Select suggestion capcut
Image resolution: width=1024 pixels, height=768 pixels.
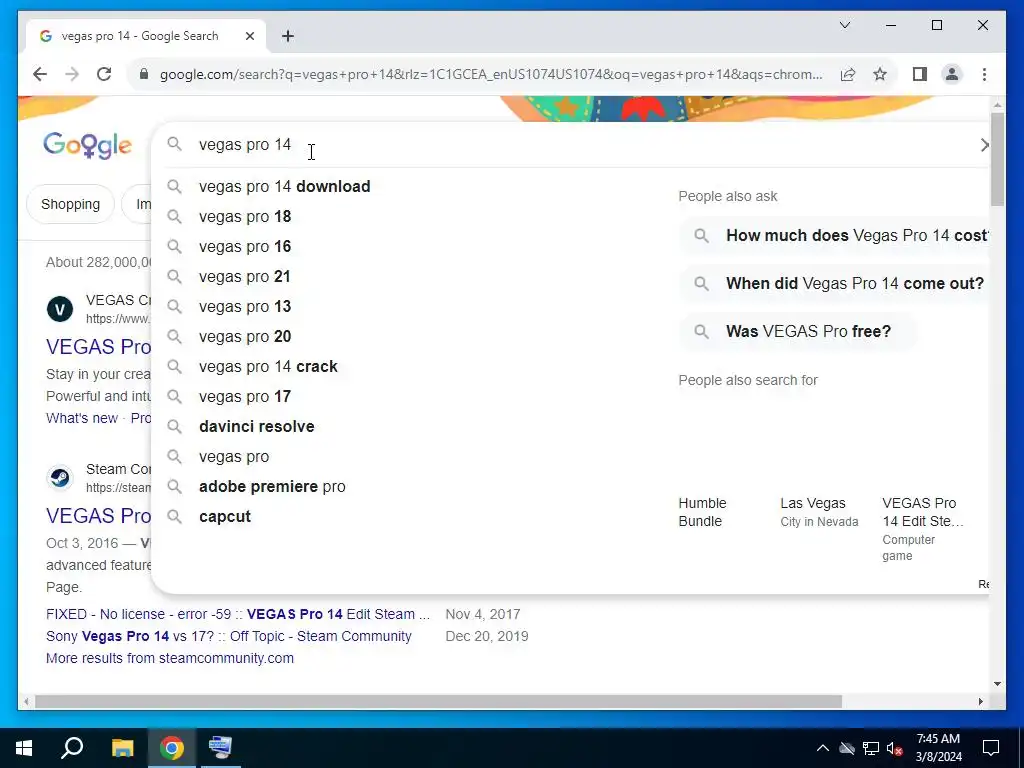pos(225,517)
